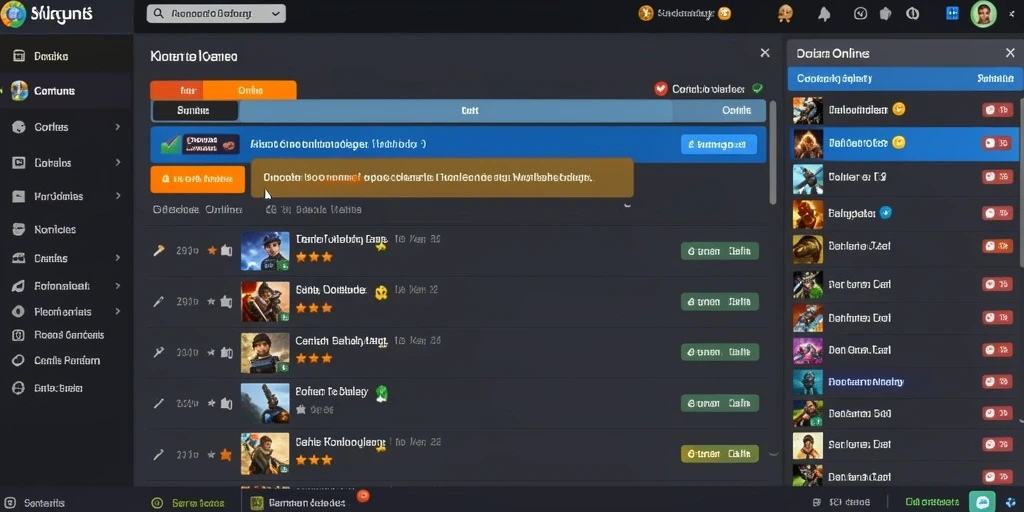This screenshot has width=1024, height=512.
Task: Click pencil edit icon in 'Sahe, Dontode' row
Action: click(x=158, y=302)
